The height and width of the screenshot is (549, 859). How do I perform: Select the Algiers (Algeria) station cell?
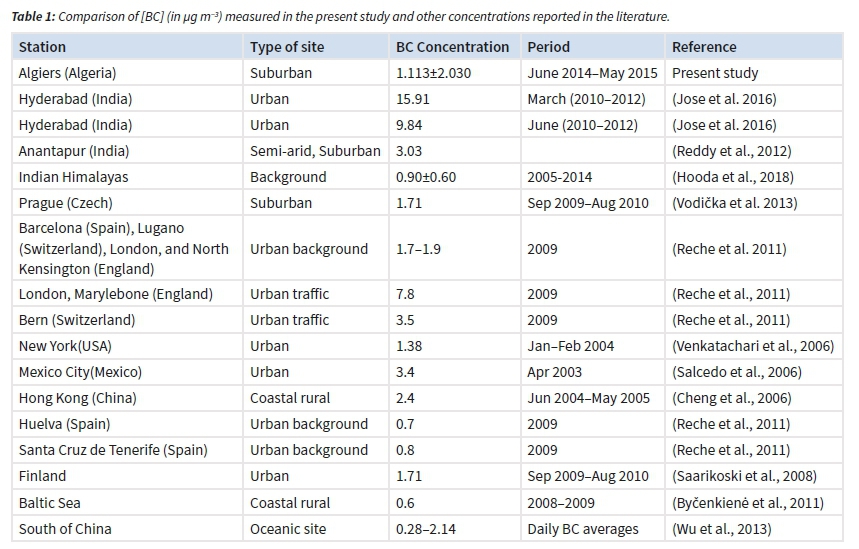68,73
